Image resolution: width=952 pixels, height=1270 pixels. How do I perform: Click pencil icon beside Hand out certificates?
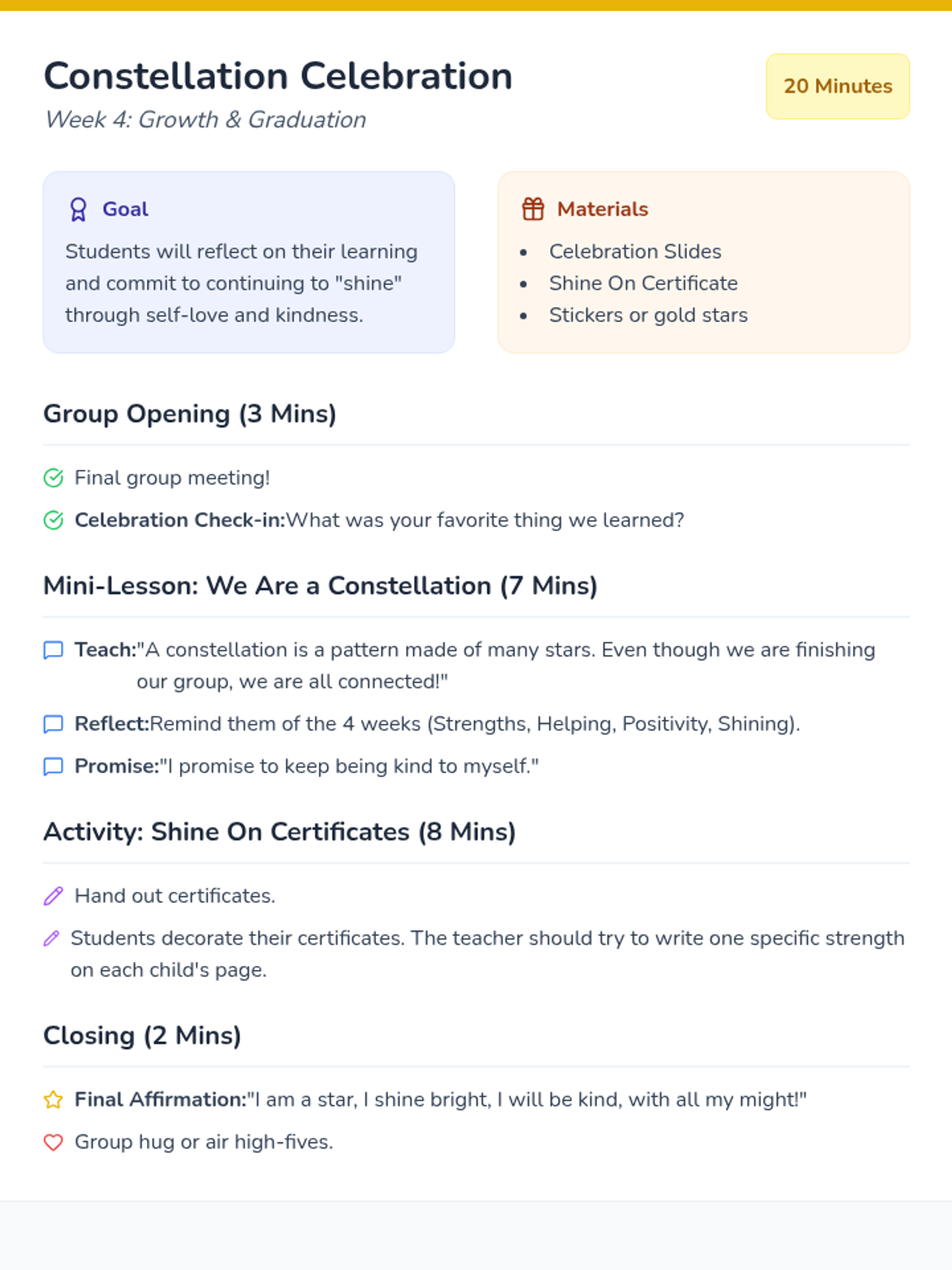53,897
